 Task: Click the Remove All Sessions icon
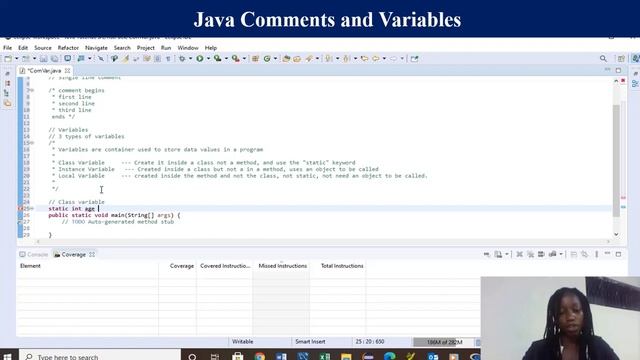(x=530, y=254)
